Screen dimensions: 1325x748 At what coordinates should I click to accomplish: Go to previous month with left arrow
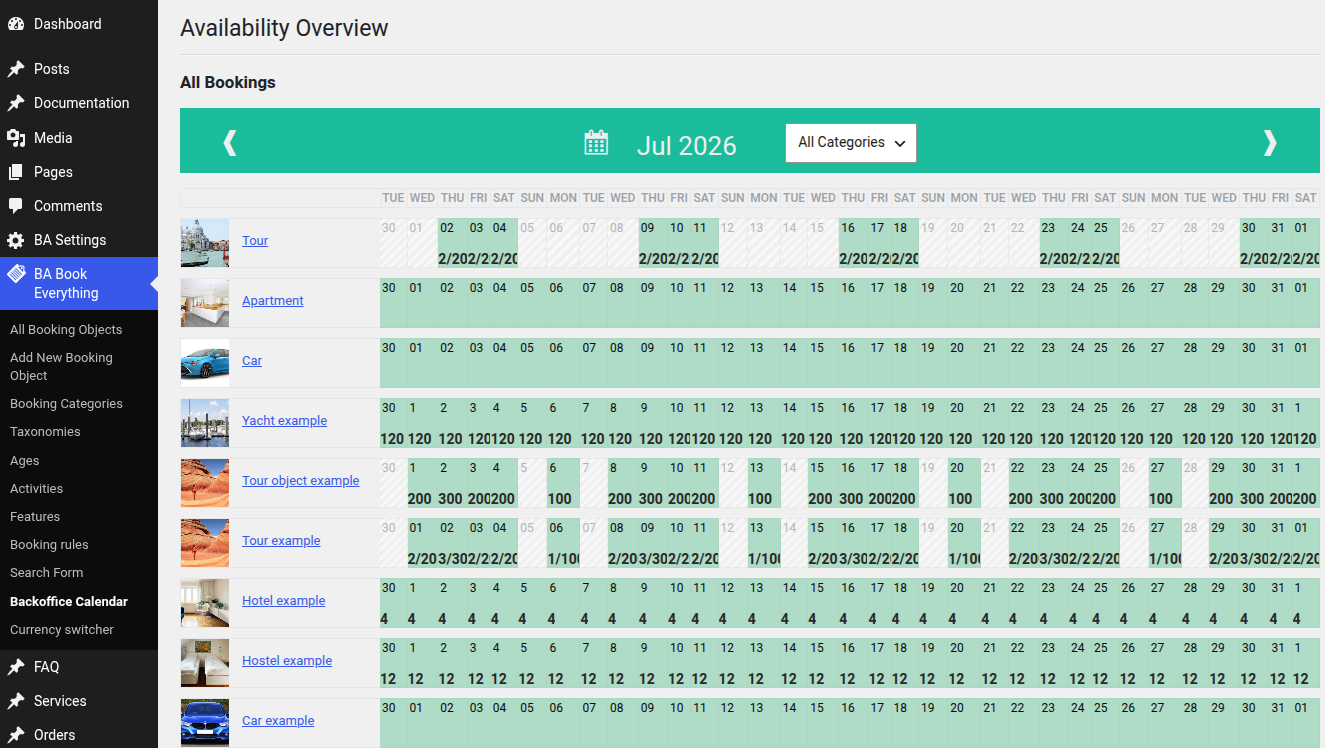point(230,143)
